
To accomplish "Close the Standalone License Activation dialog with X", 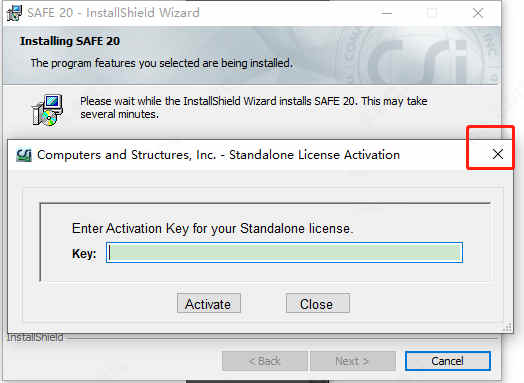I will pyautogui.click(x=498, y=154).
